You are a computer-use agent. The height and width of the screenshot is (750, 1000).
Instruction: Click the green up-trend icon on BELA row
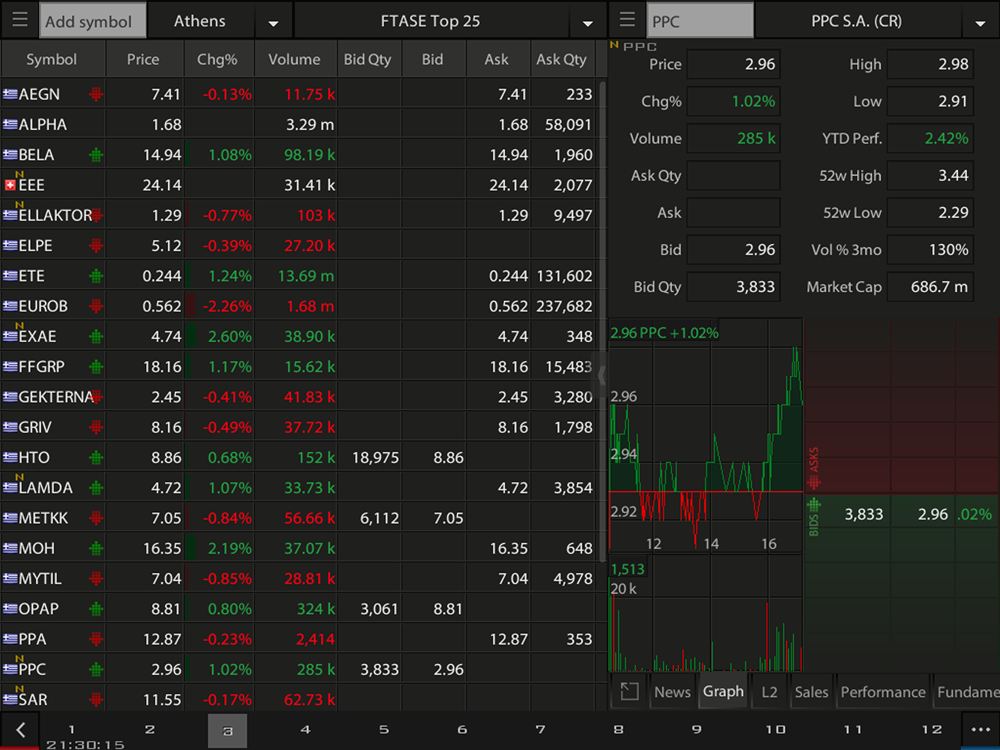(x=96, y=155)
